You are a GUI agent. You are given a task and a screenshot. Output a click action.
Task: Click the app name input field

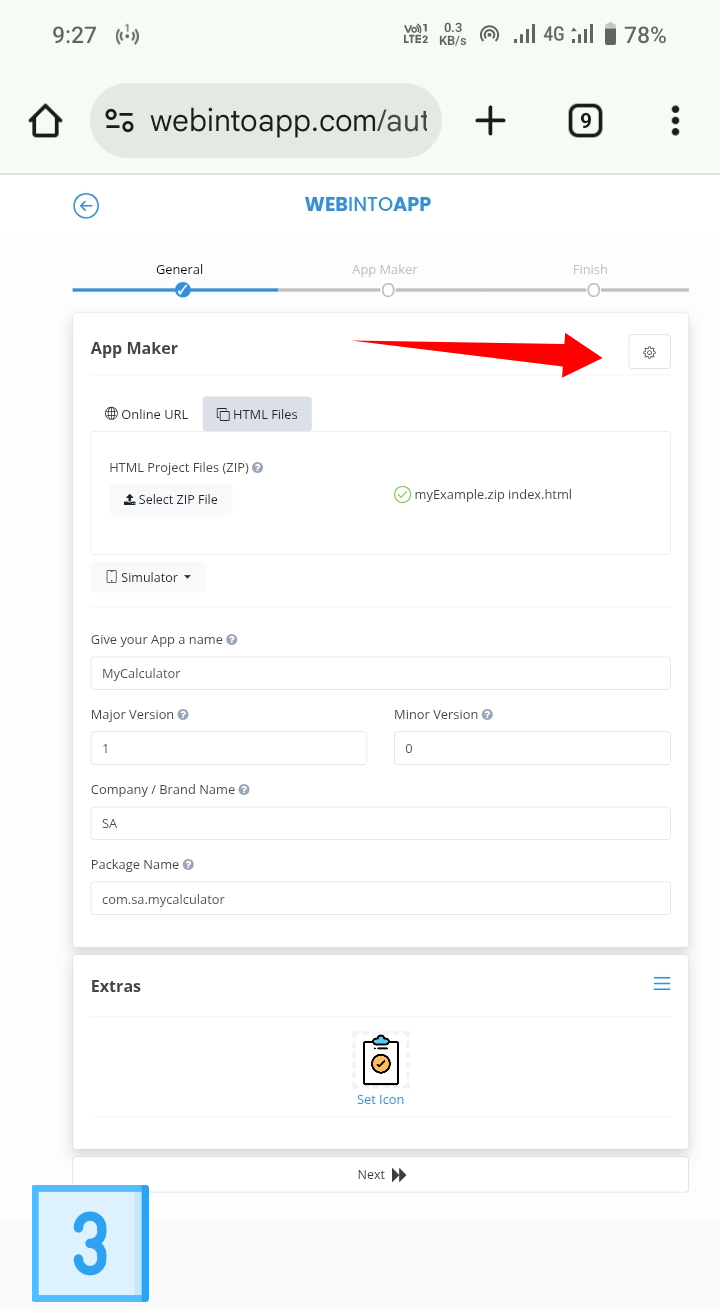click(380, 673)
